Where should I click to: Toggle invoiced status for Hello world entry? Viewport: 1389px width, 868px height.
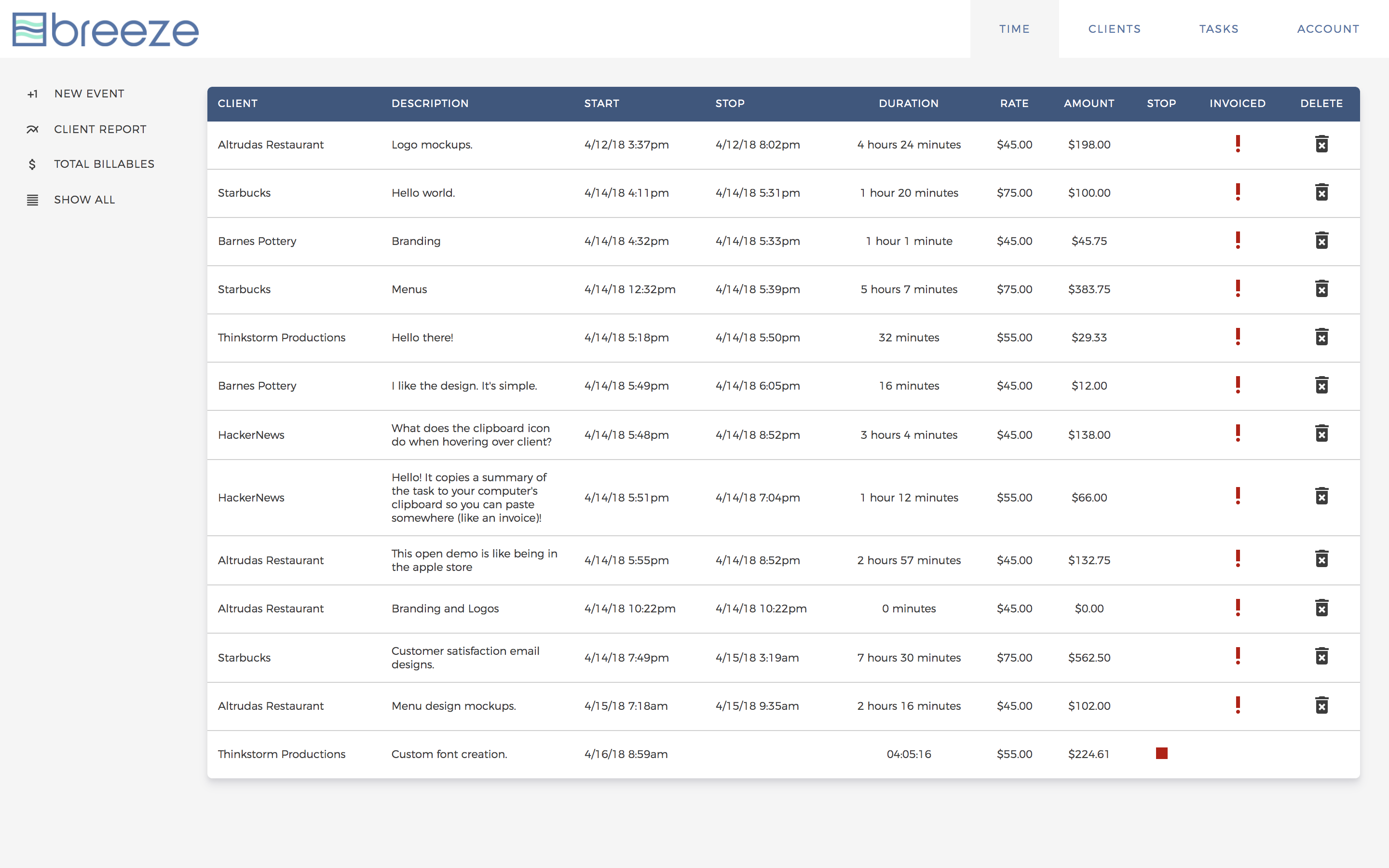1238,192
